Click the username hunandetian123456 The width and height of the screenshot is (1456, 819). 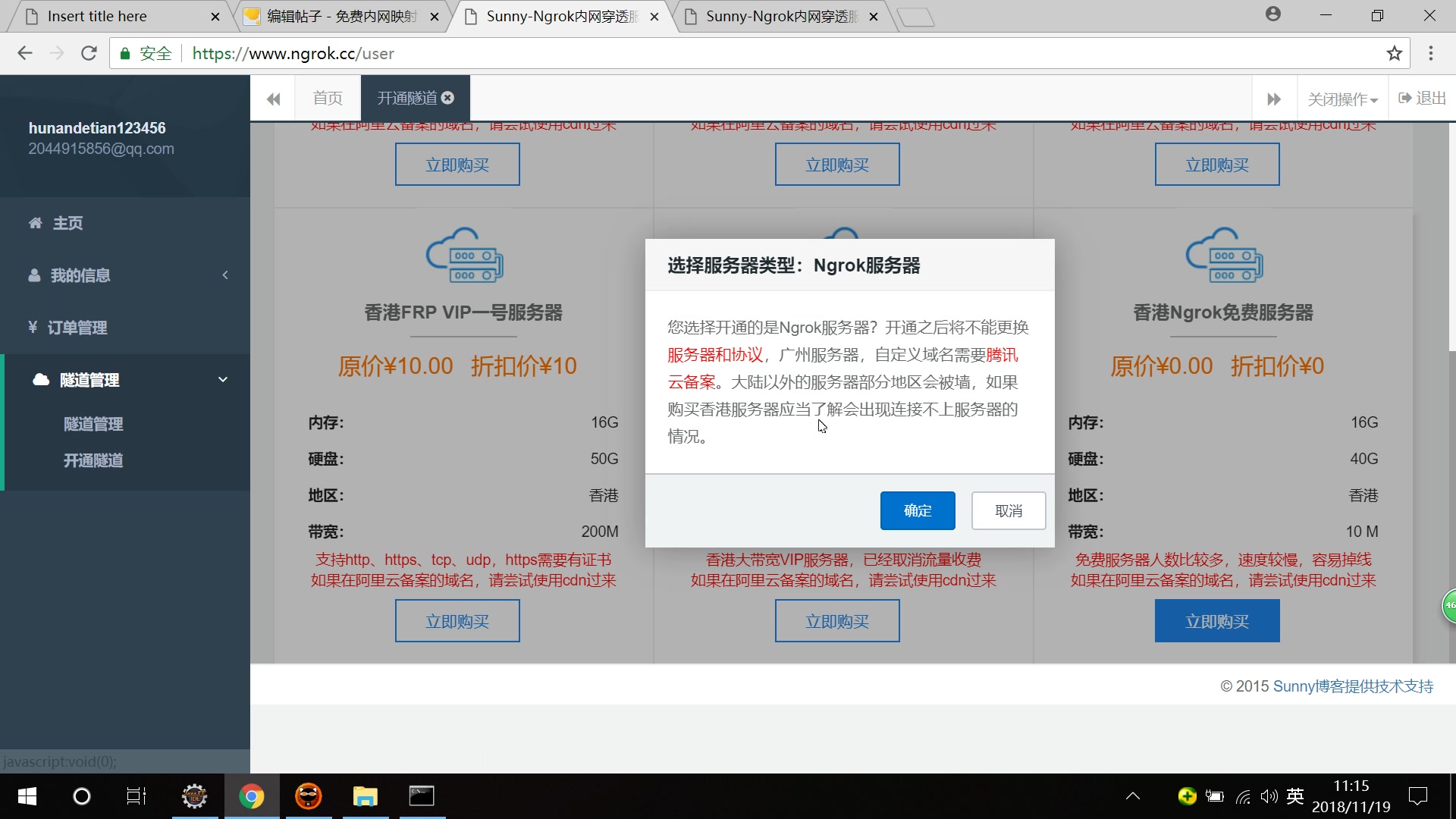point(97,128)
